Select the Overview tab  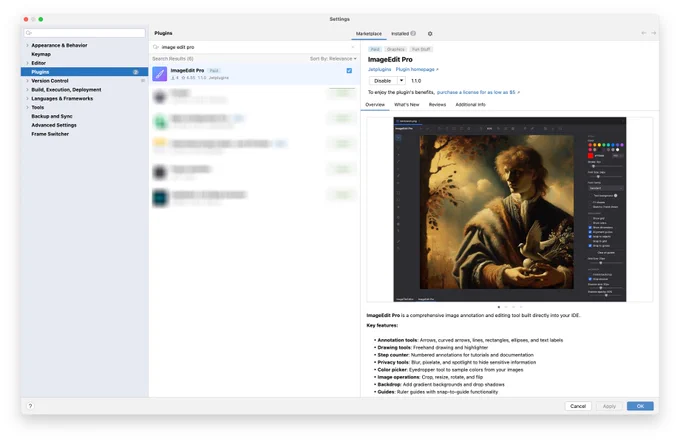(x=375, y=105)
